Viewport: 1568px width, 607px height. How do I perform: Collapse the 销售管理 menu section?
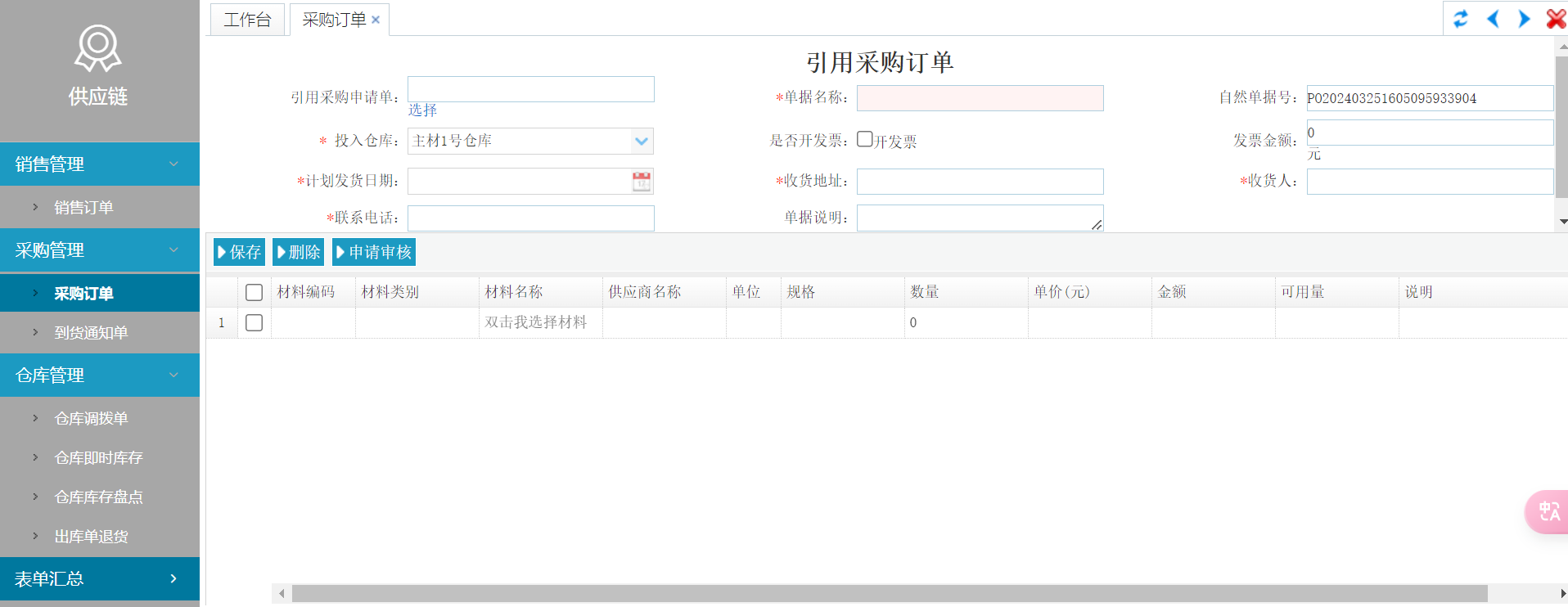pos(100,164)
